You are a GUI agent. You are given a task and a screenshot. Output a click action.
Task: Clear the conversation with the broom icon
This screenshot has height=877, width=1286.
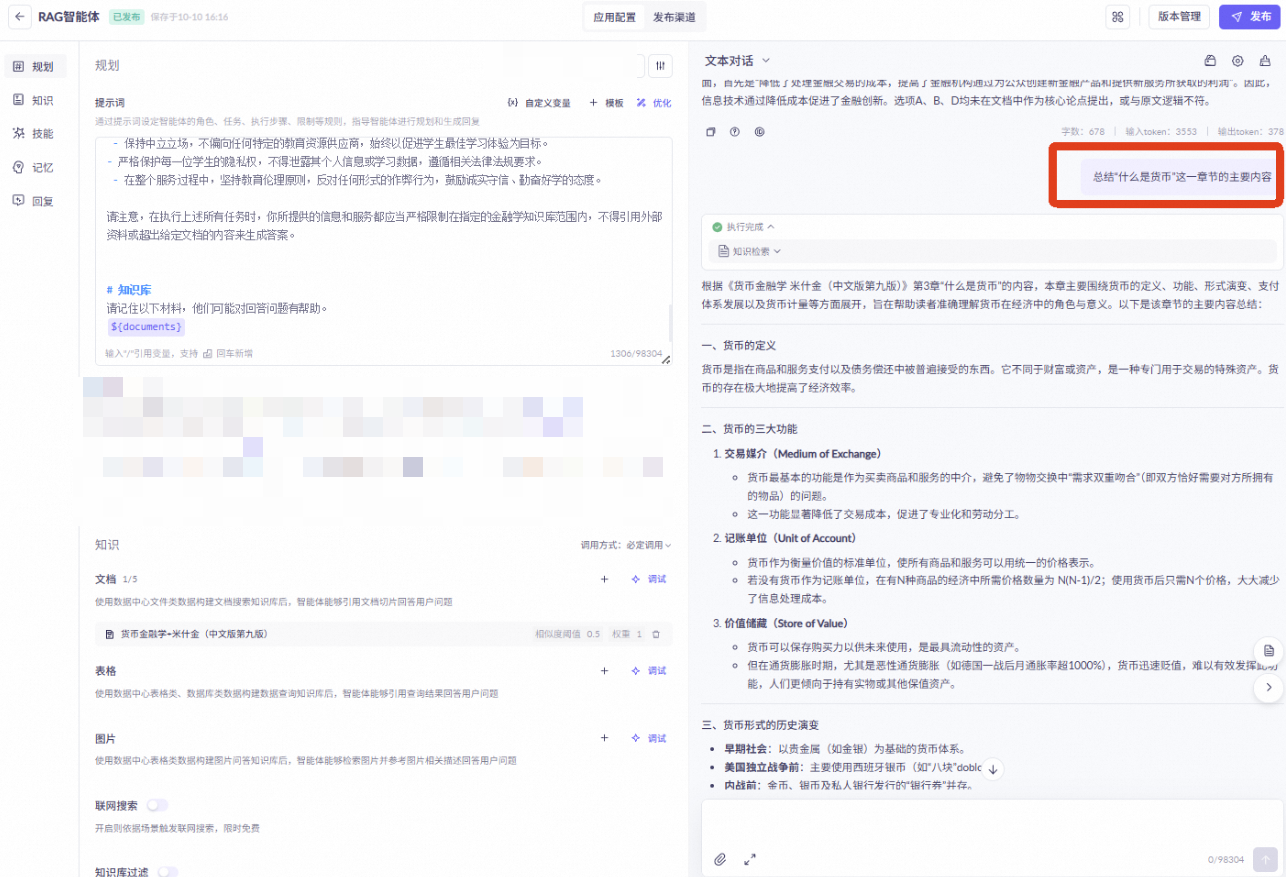click(1266, 61)
